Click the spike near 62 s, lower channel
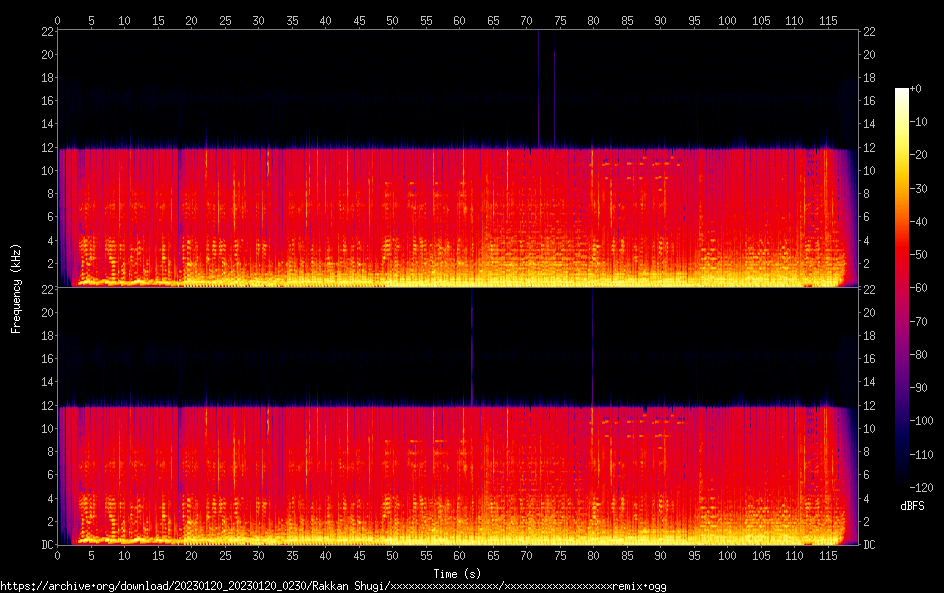This screenshot has height=593, width=944. (472, 350)
